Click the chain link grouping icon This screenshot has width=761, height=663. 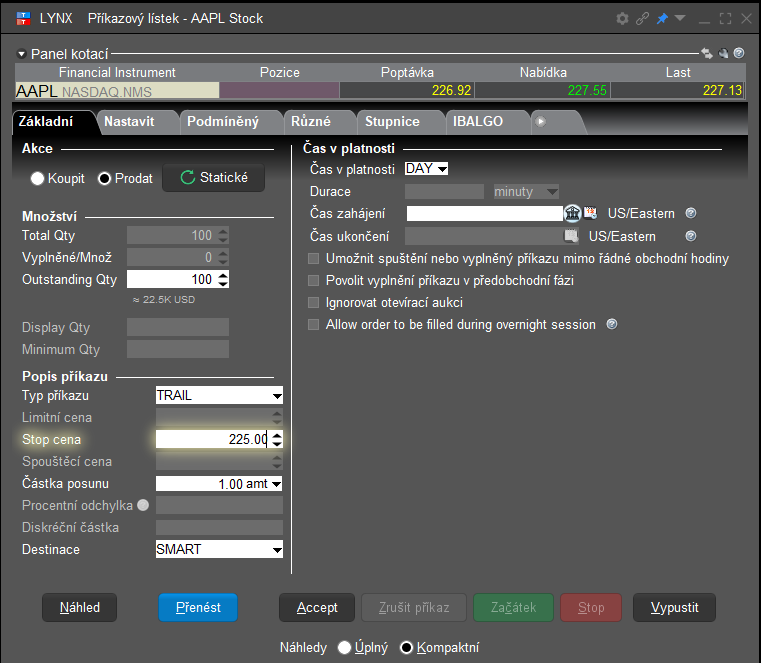click(x=642, y=19)
